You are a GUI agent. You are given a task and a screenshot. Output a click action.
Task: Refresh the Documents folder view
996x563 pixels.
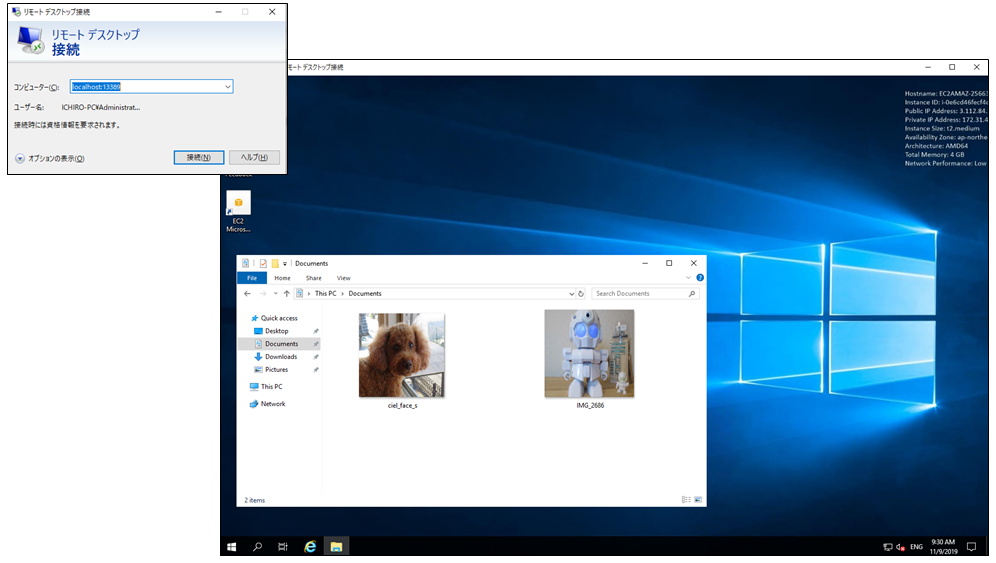[582, 294]
